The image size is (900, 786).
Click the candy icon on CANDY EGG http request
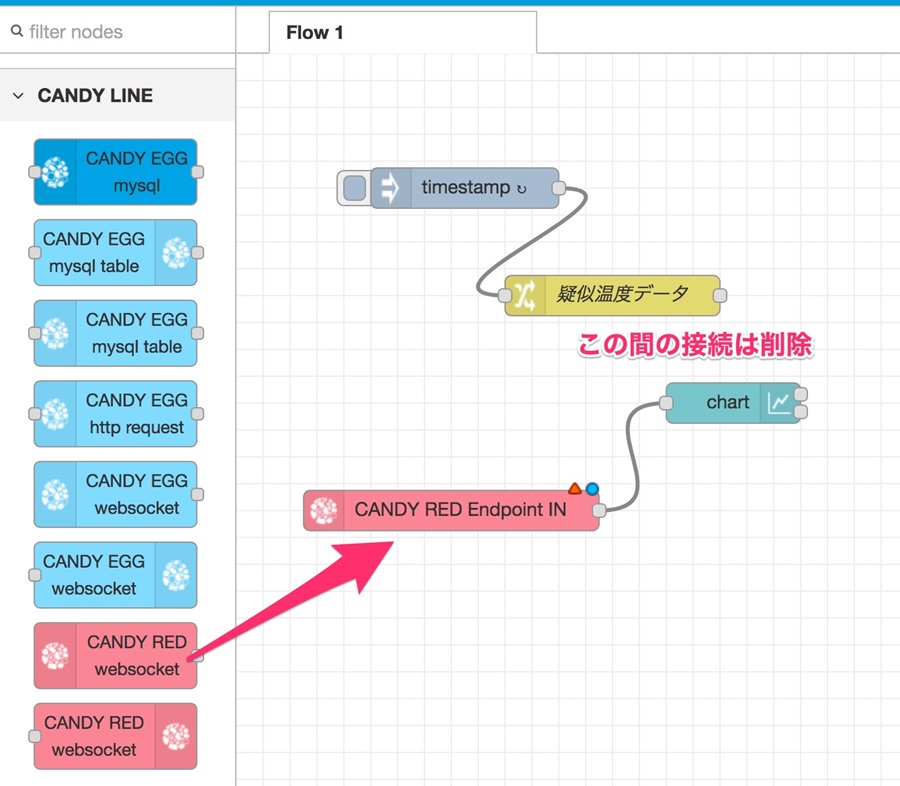[55, 414]
